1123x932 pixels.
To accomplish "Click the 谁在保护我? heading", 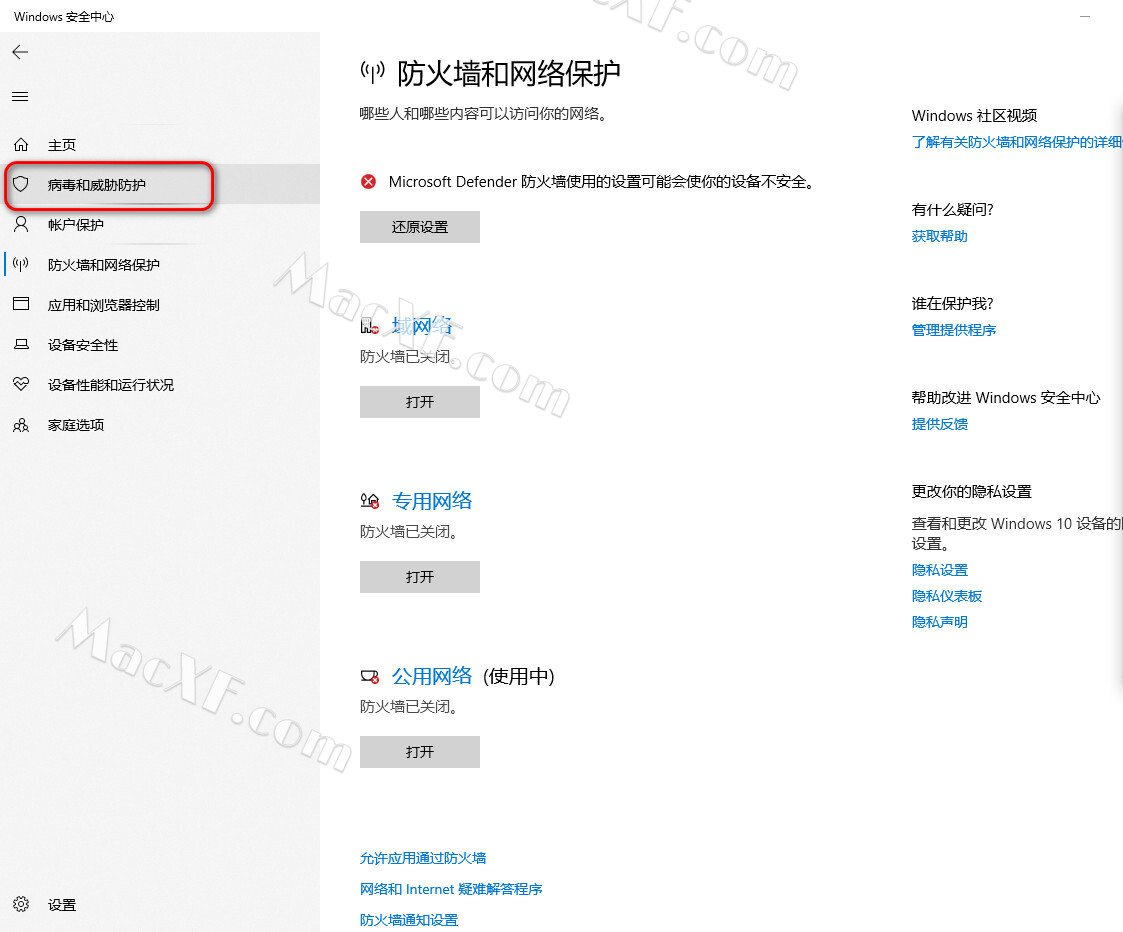I will tap(953, 303).
